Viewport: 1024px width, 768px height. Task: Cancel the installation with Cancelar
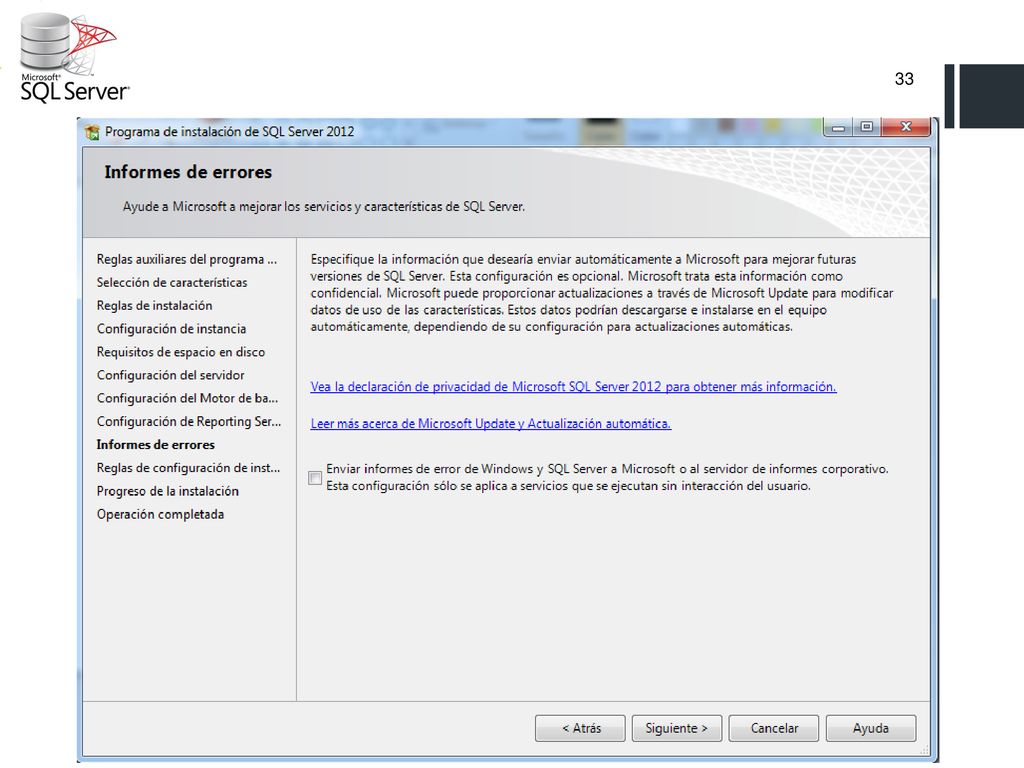coord(774,728)
